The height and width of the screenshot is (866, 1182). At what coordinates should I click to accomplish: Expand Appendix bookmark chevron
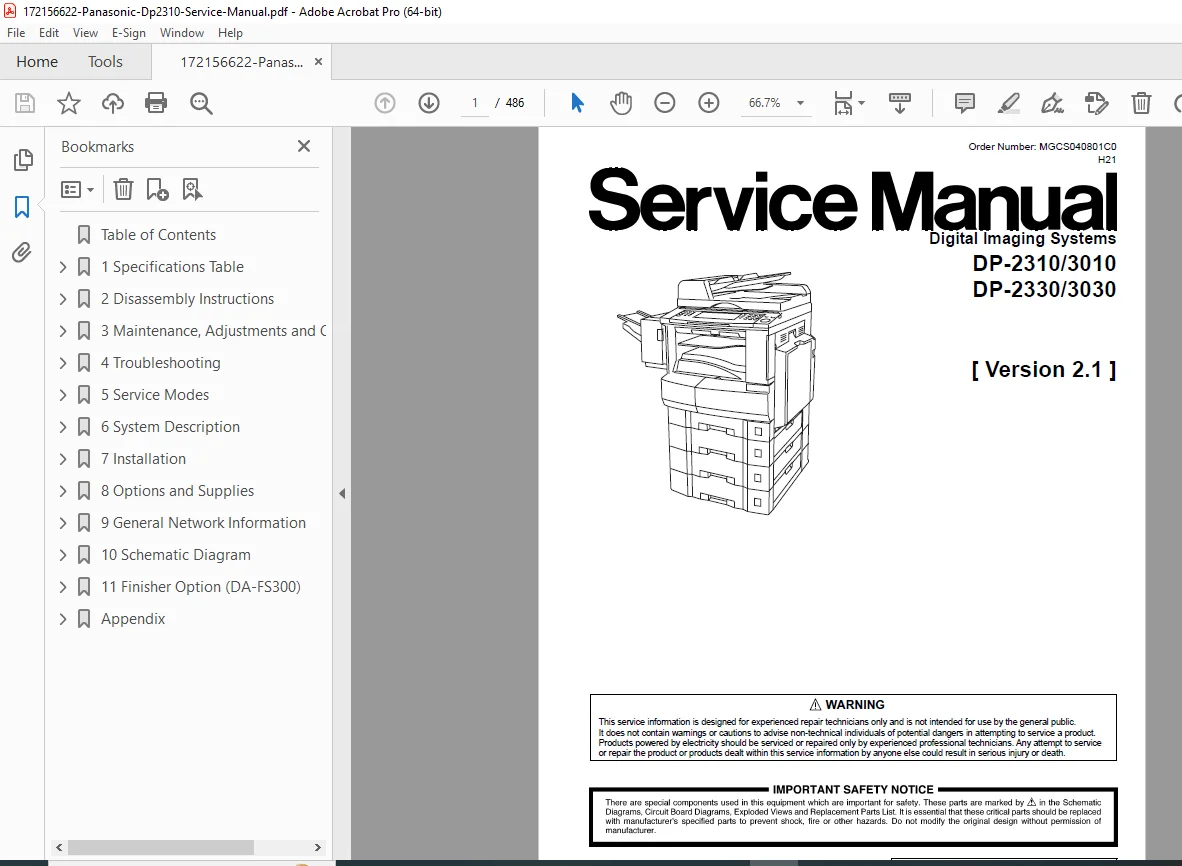(x=63, y=620)
